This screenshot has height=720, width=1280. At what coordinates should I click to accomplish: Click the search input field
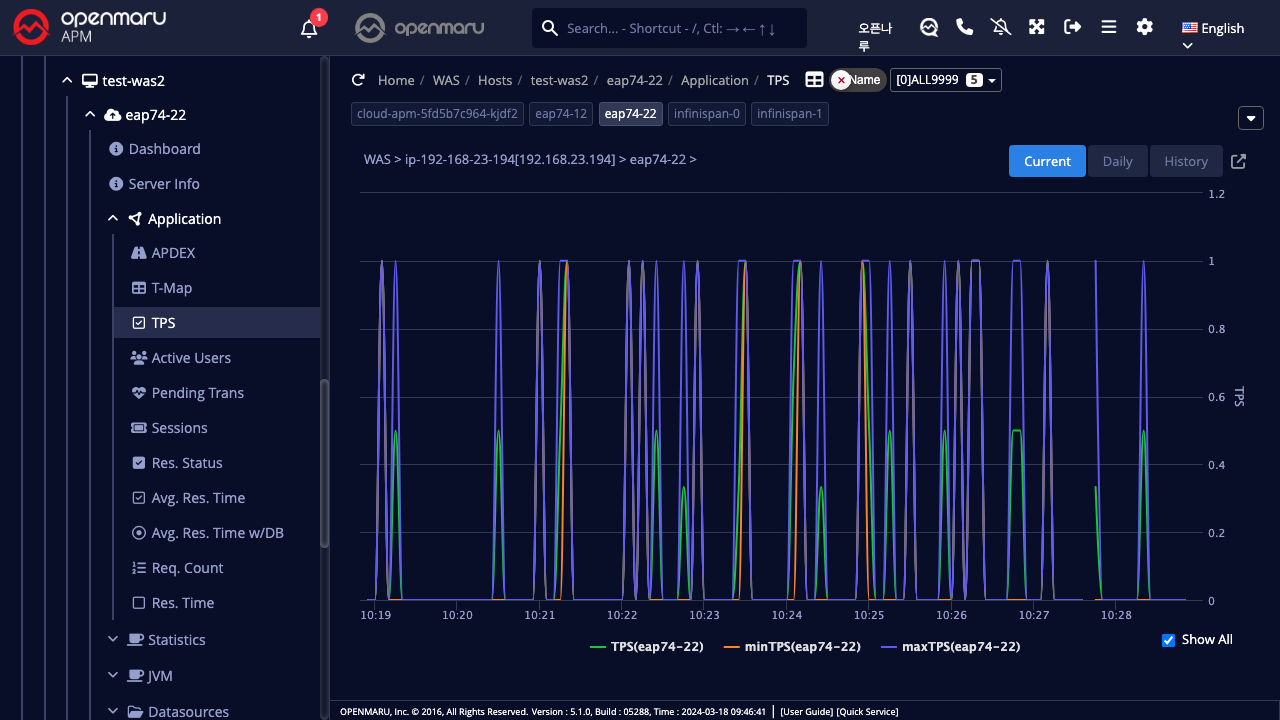pos(680,28)
